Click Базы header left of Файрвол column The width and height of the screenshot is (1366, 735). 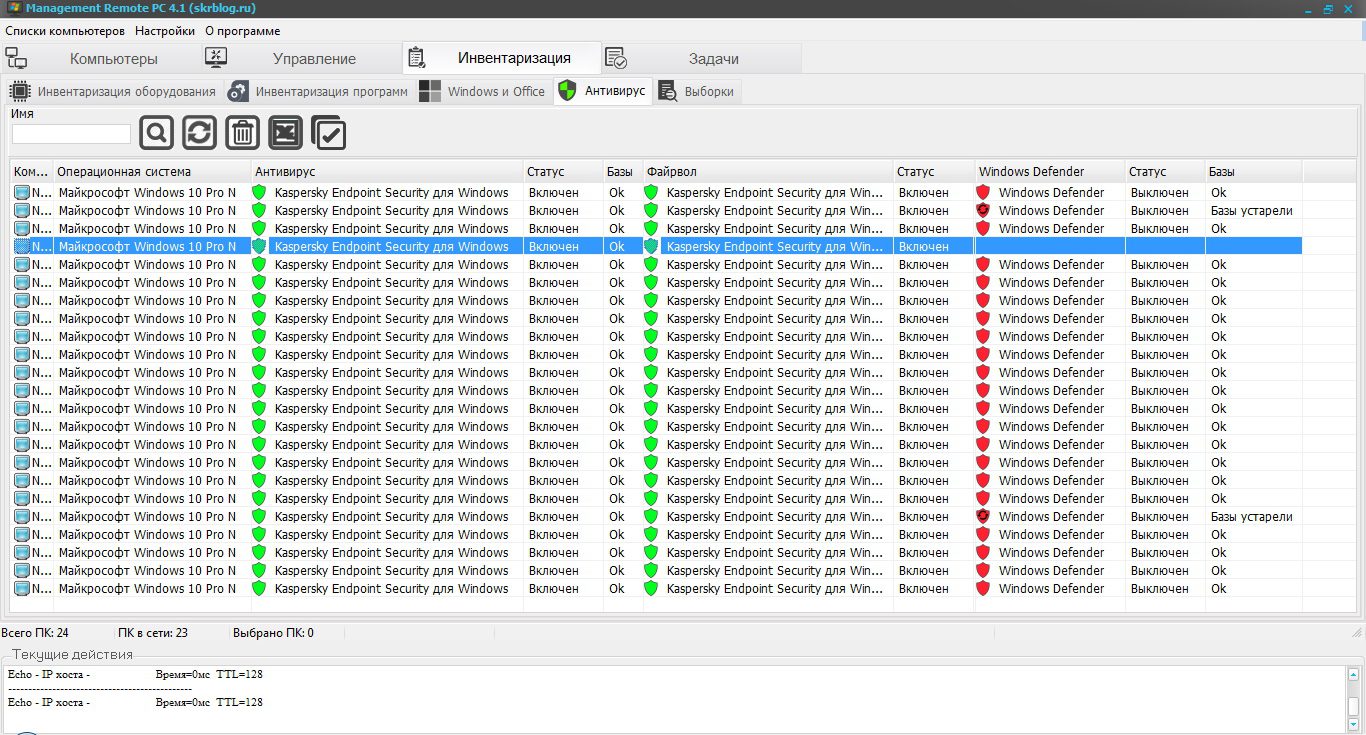(623, 172)
